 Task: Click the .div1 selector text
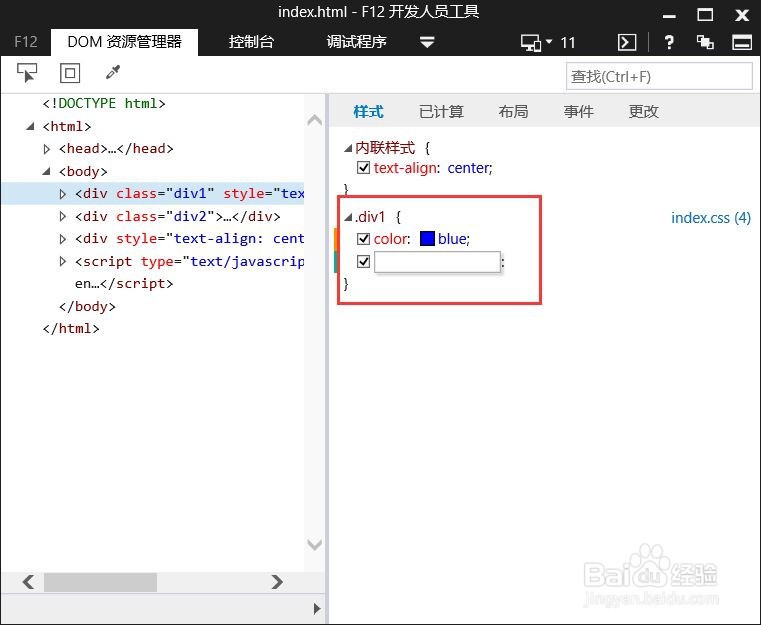[x=370, y=217]
